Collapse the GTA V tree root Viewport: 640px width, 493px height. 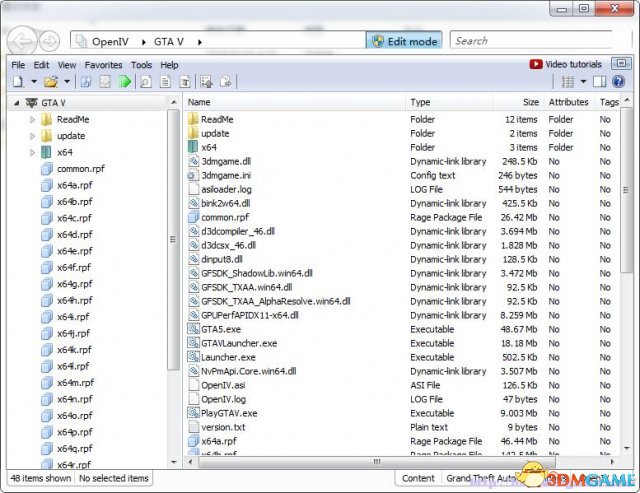click(x=16, y=103)
